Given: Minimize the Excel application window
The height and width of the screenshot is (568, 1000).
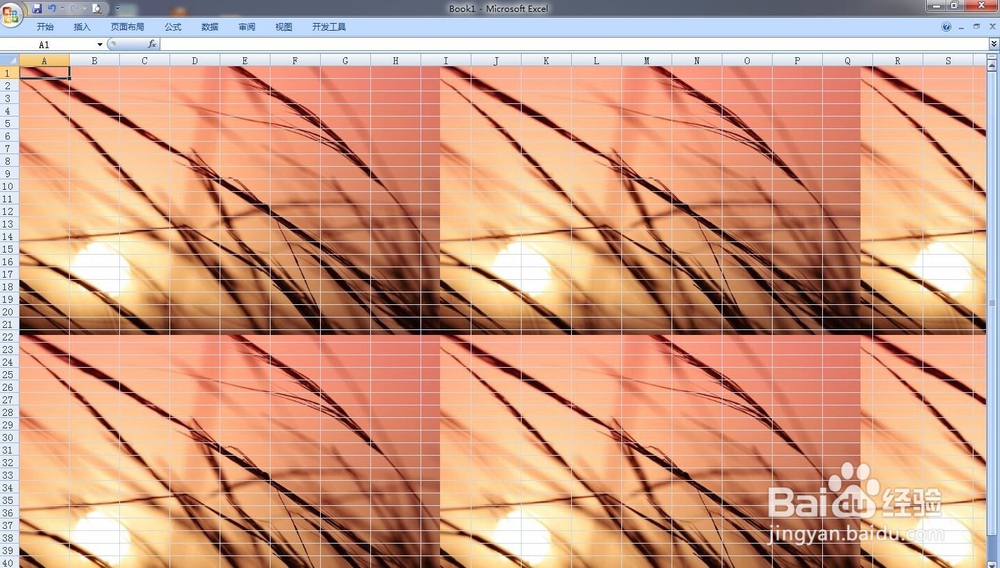Looking at the screenshot, I should (x=936, y=6).
